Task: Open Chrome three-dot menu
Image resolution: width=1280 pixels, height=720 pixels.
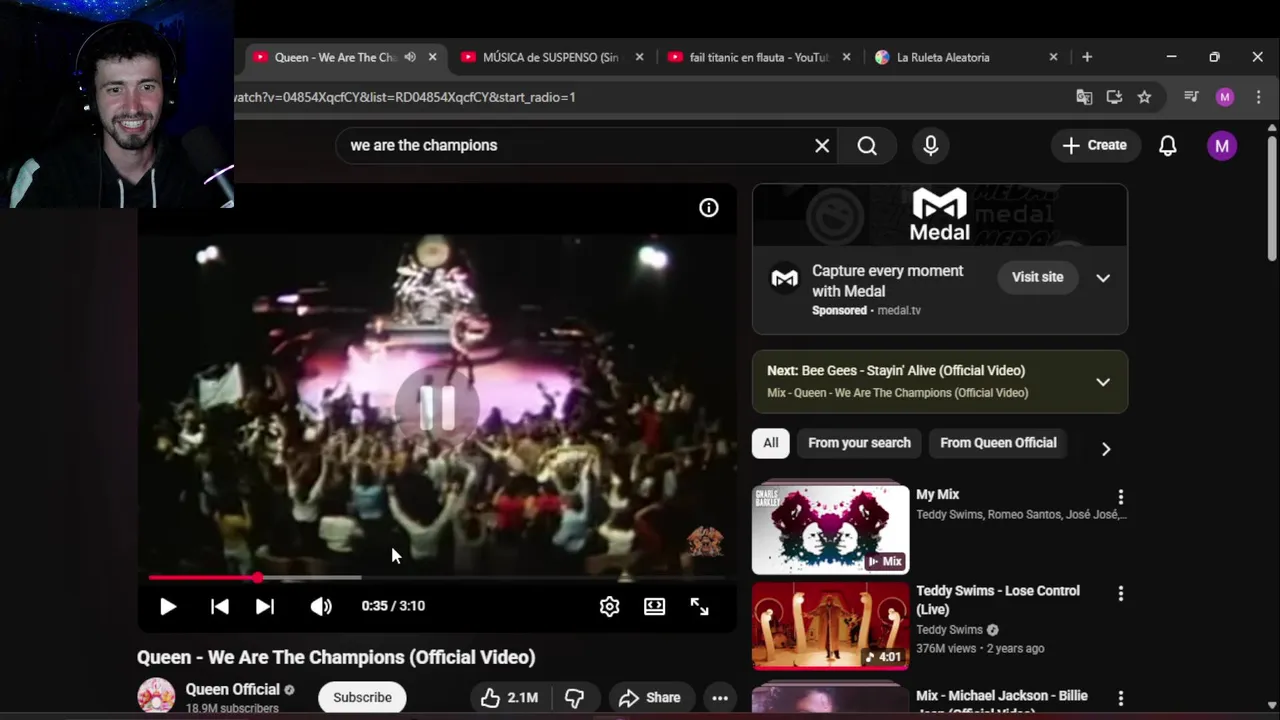Action: click(x=1259, y=97)
